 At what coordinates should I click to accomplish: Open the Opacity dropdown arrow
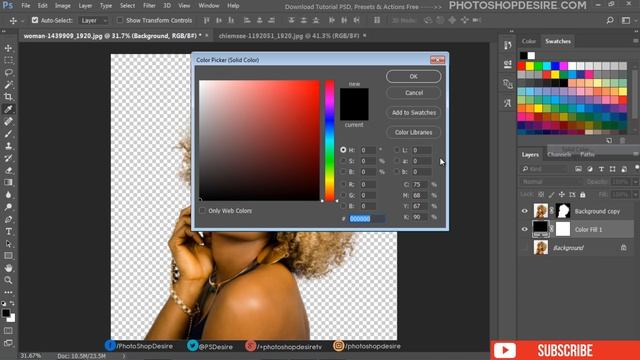tap(636, 182)
